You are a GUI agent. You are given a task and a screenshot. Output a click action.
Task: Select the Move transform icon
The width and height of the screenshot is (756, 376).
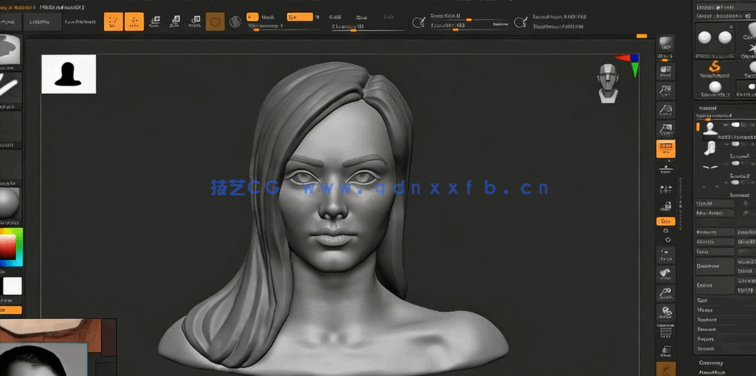155,21
